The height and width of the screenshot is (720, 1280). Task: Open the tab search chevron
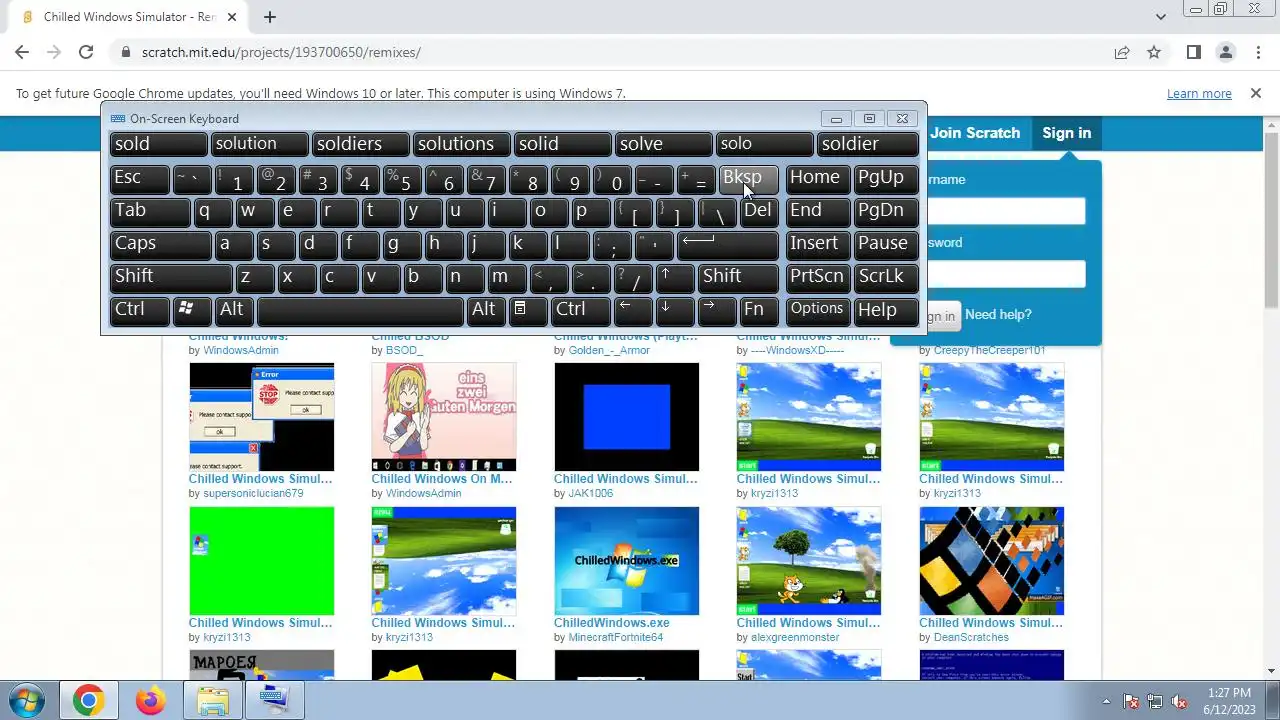(x=1160, y=17)
